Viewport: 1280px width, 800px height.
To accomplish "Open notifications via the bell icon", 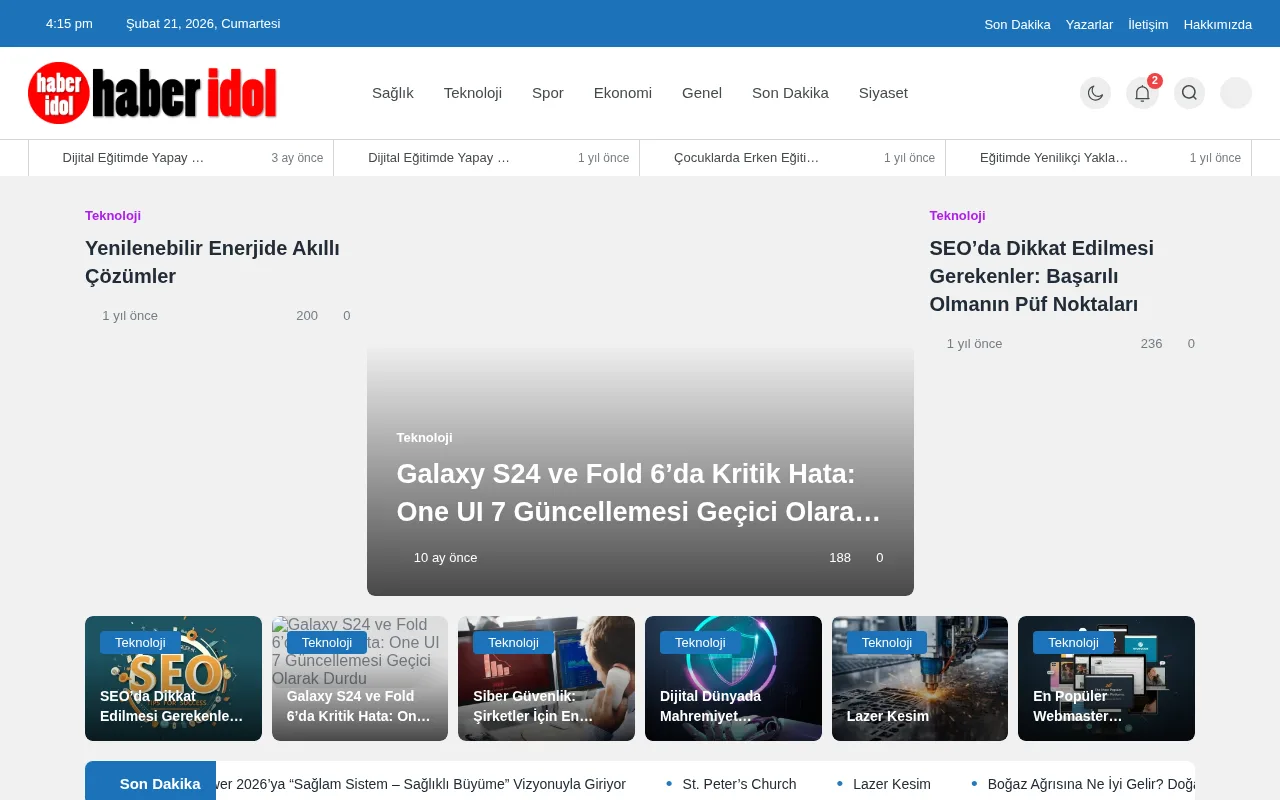I will pyautogui.click(x=1142, y=93).
